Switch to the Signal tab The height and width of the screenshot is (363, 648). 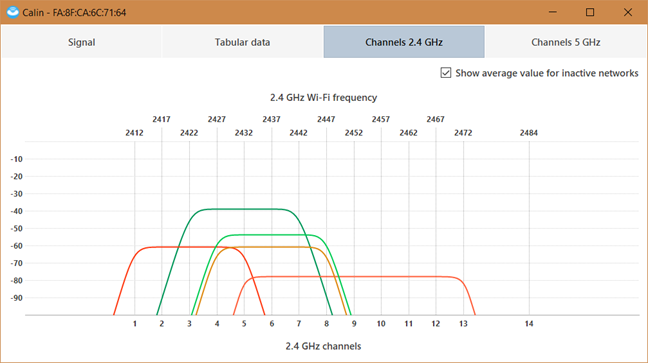click(81, 42)
